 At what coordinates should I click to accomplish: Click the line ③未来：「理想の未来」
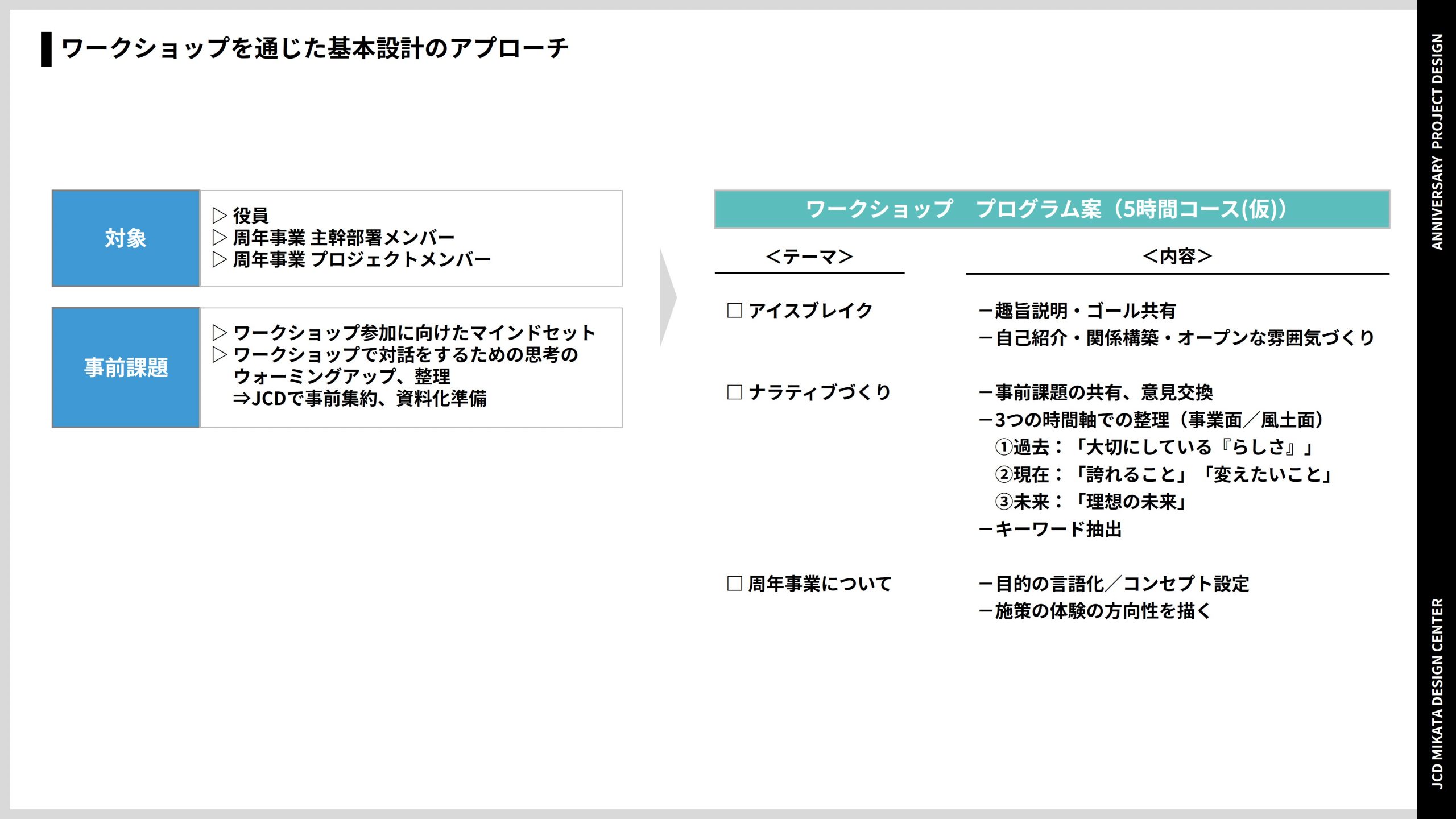click(x=1091, y=502)
